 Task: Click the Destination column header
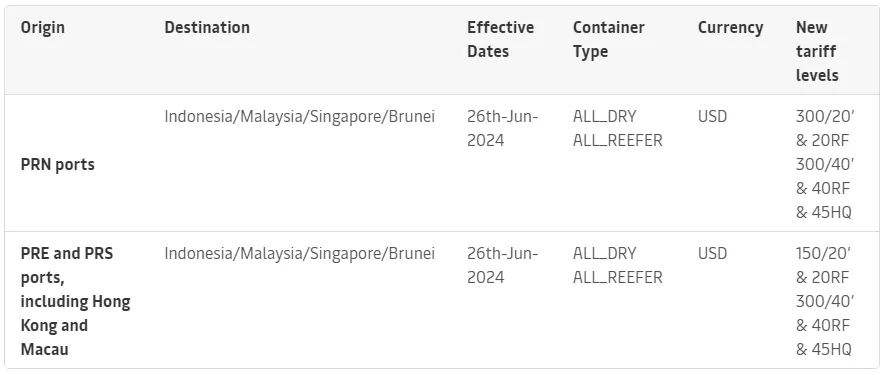(207, 27)
